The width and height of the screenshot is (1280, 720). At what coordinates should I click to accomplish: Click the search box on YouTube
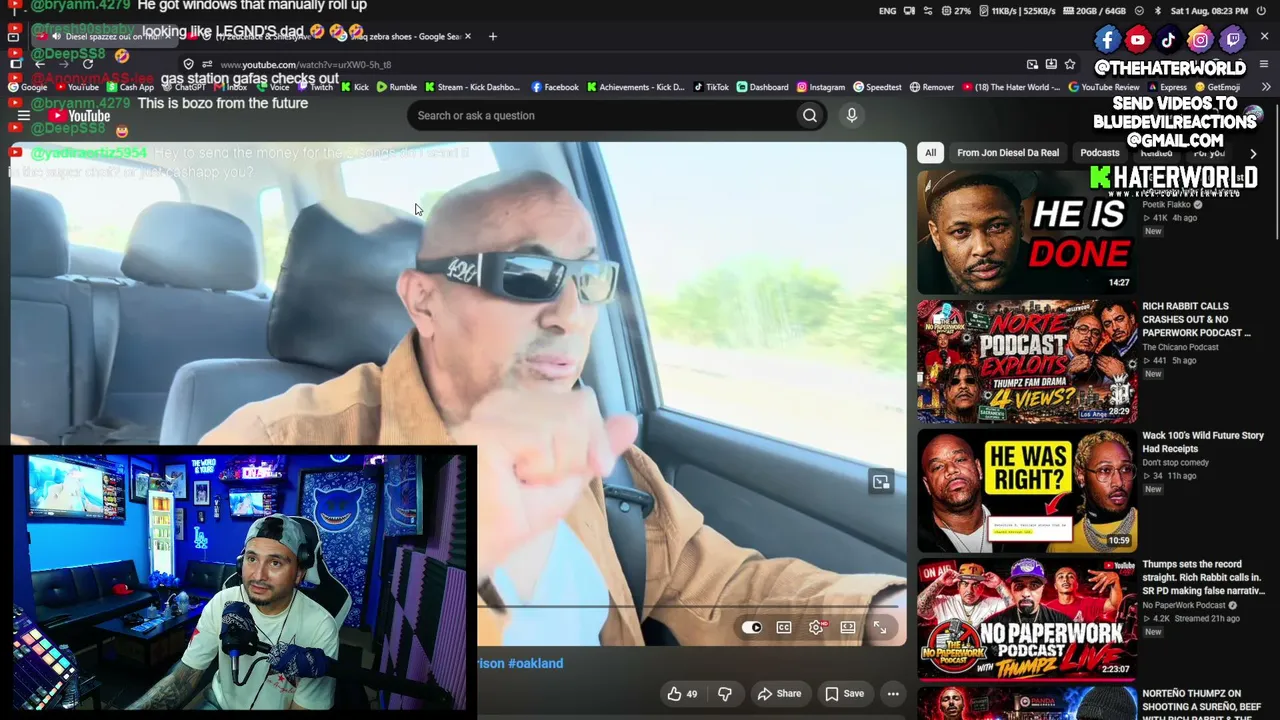(x=600, y=115)
